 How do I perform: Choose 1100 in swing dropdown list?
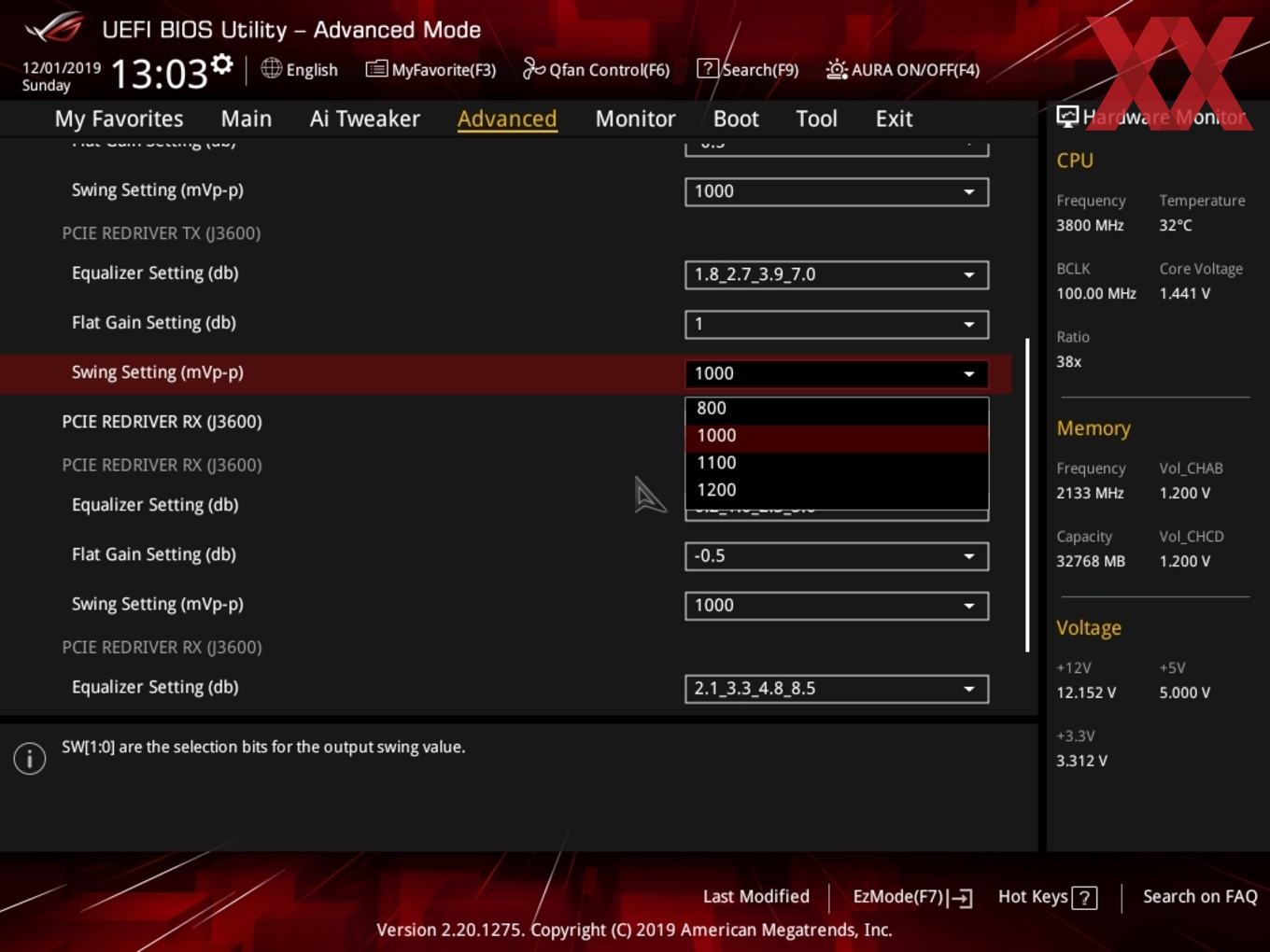click(837, 463)
